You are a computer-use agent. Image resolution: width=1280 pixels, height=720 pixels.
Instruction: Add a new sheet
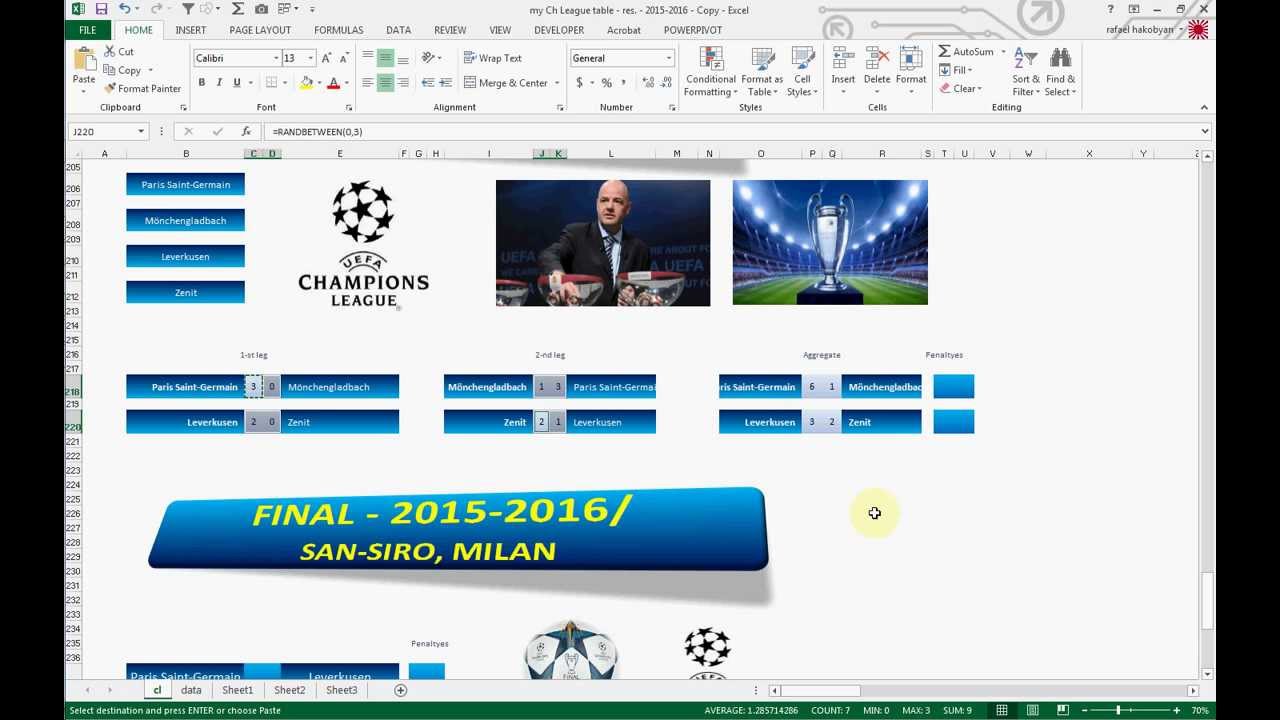(x=401, y=690)
